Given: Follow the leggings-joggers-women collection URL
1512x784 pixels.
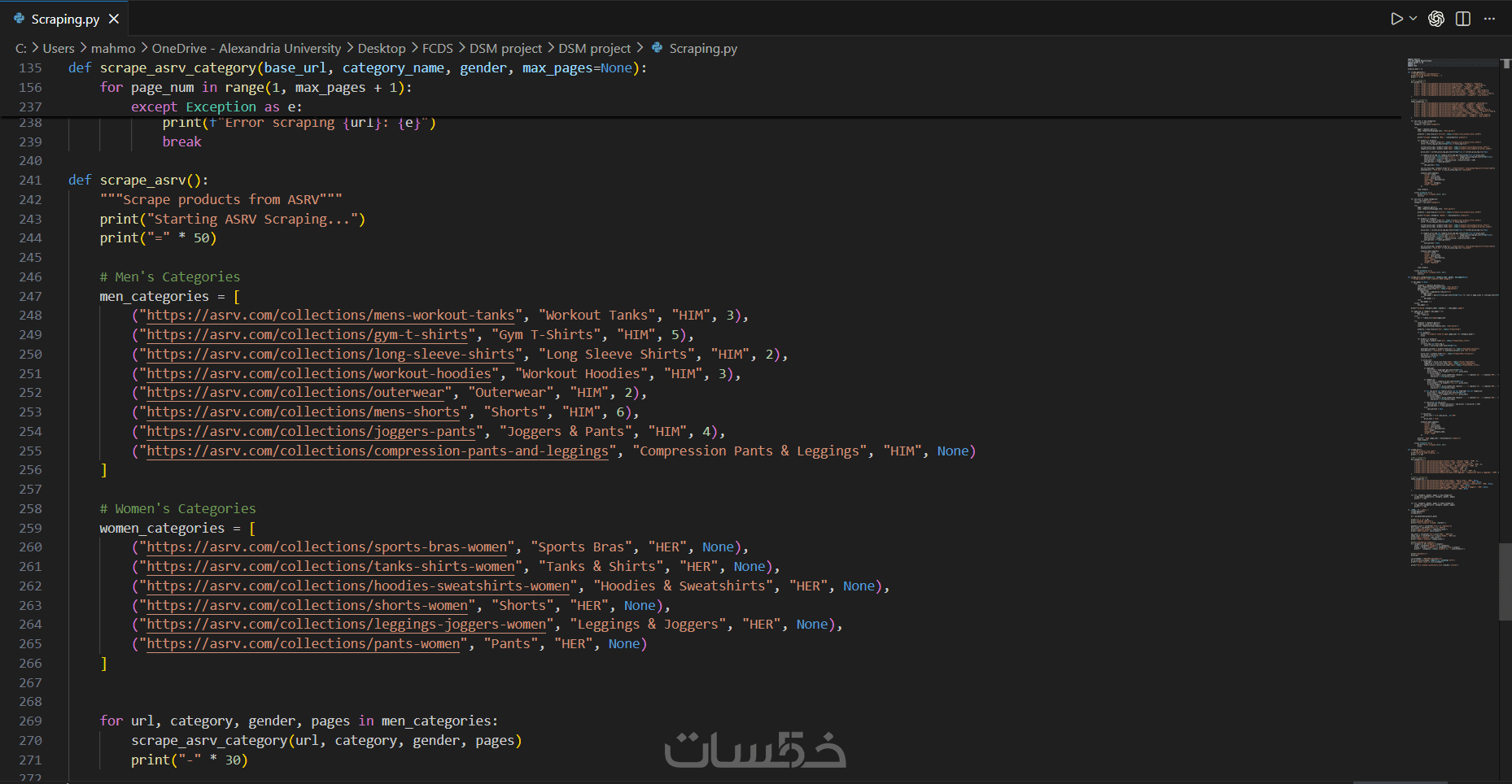Looking at the screenshot, I should pyautogui.click(x=347, y=625).
